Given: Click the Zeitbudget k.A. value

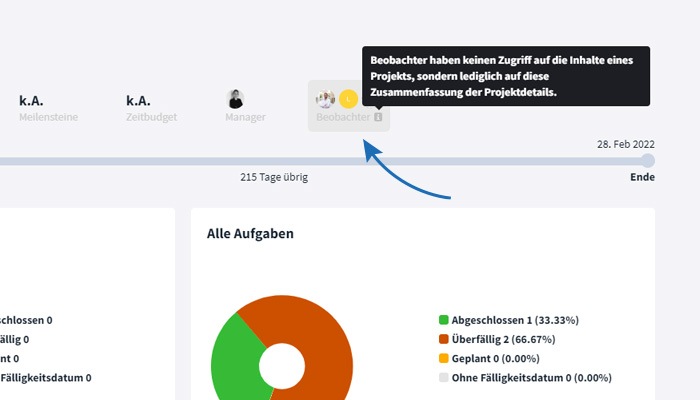Looking at the screenshot, I should pyautogui.click(x=138, y=100).
